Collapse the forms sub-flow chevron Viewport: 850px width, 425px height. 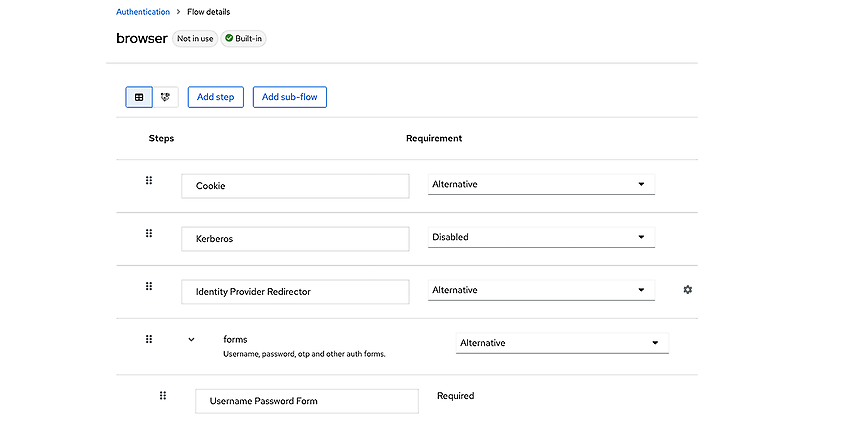click(191, 340)
